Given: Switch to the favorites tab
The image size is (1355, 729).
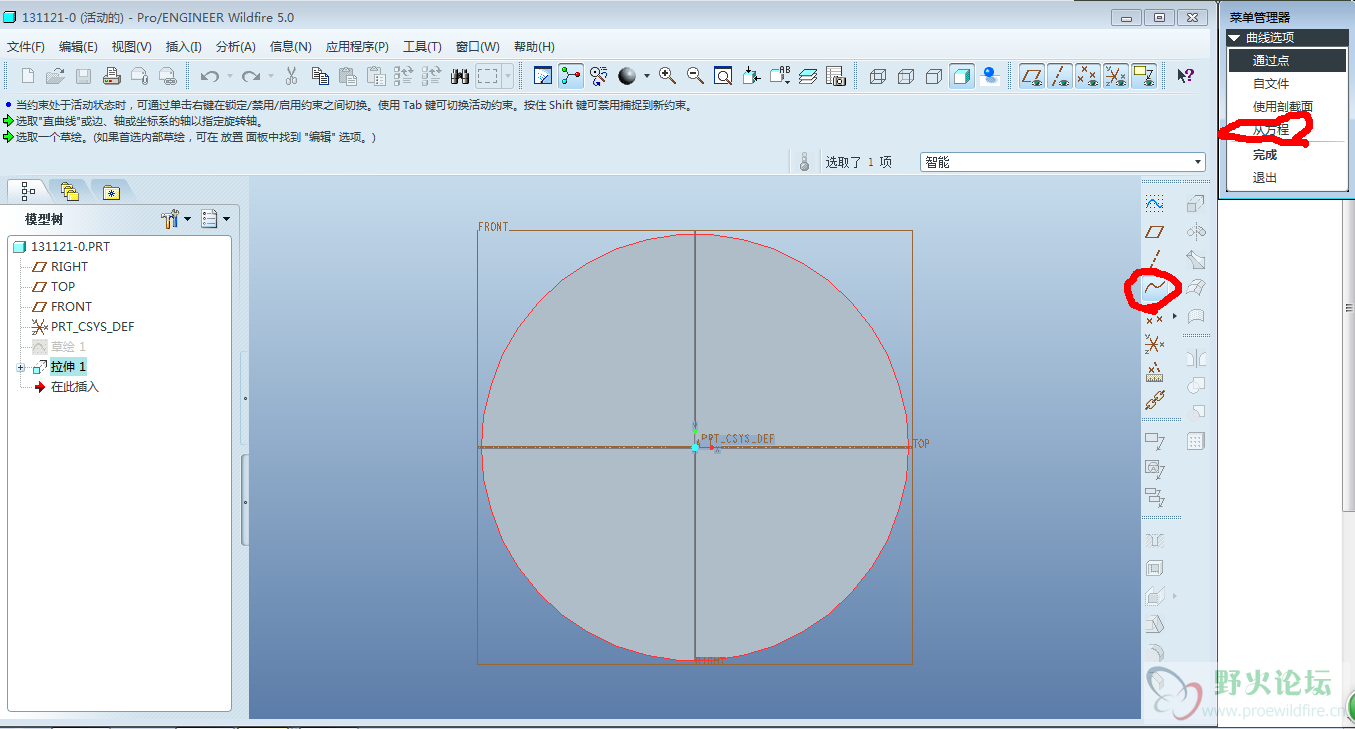Looking at the screenshot, I should click(111, 192).
